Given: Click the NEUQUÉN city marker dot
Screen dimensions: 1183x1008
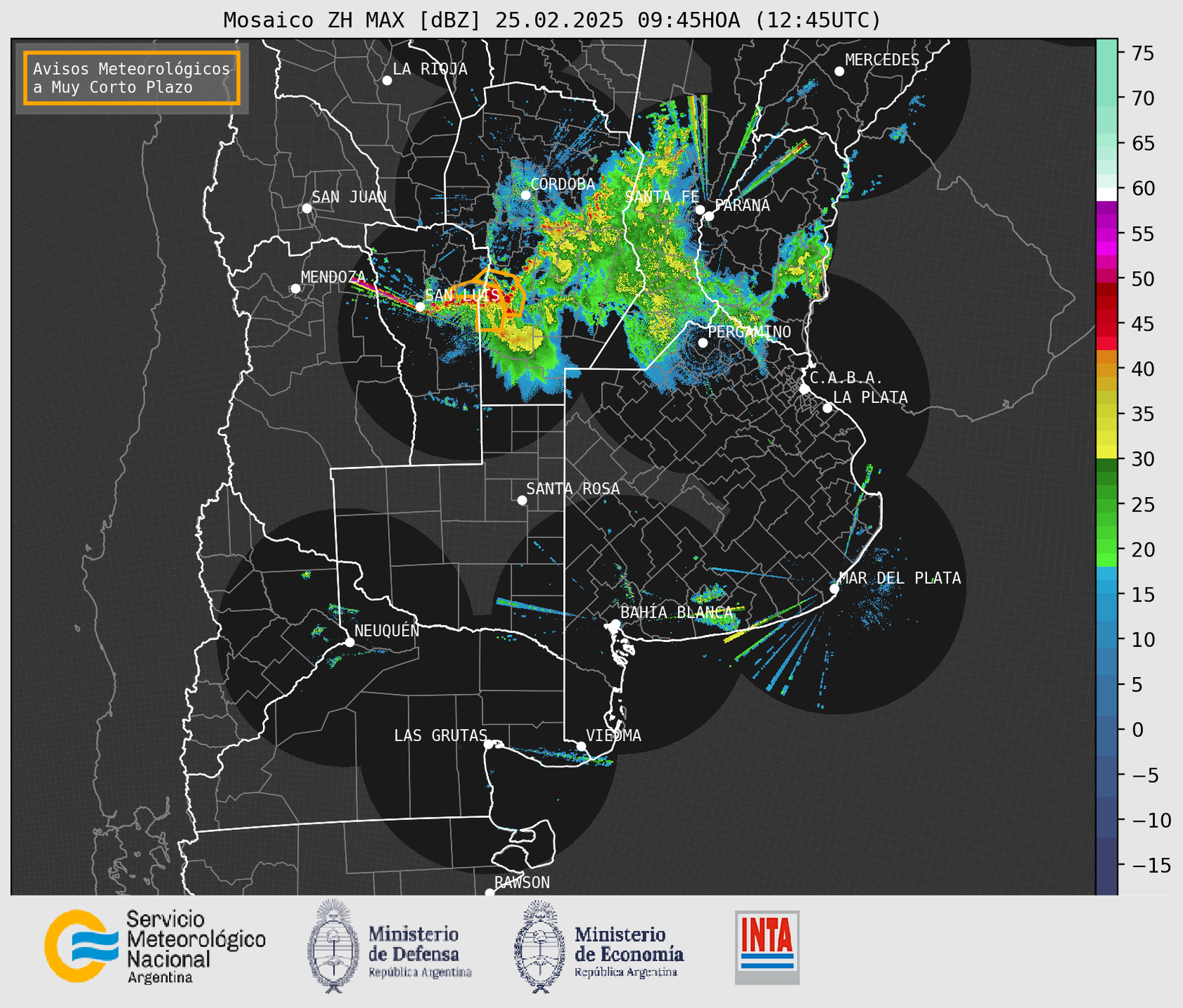Looking at the screenshot, I should point(349,642).
